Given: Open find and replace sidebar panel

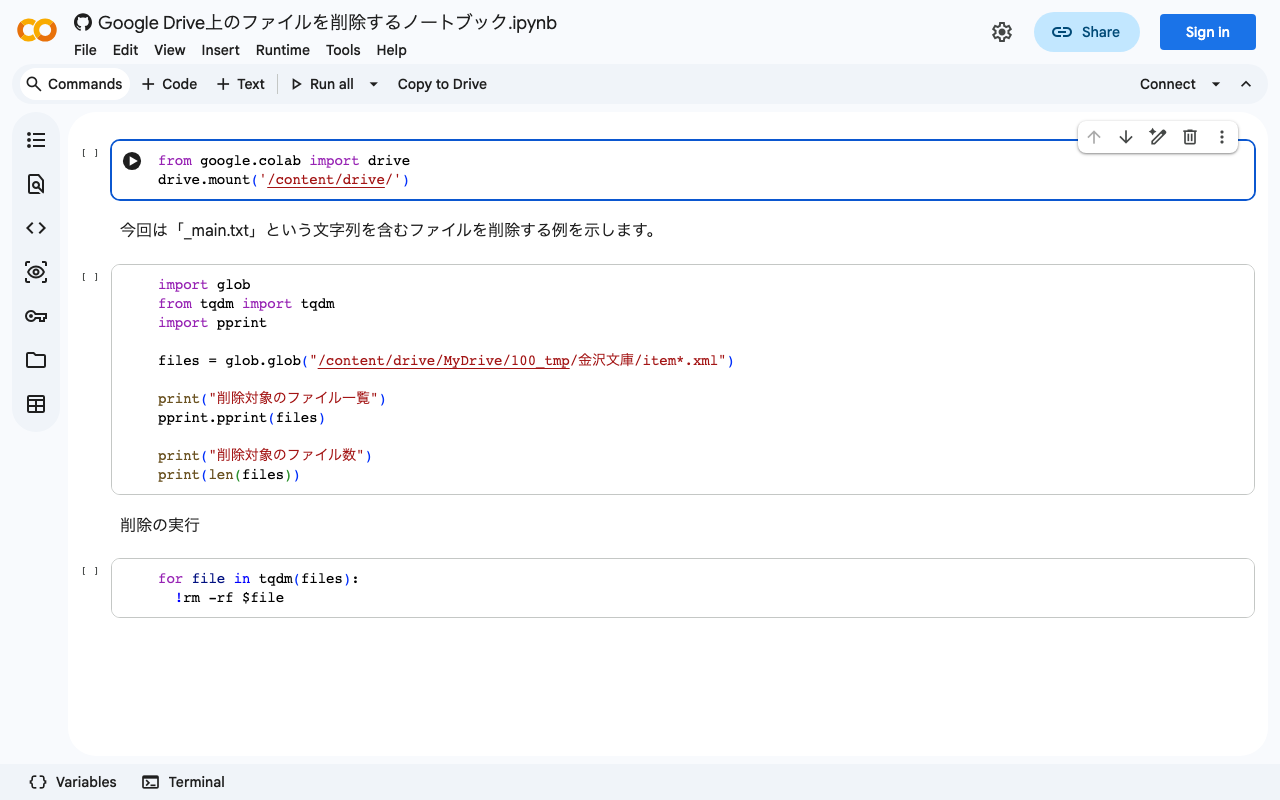Looking at the screenshot, I should (36, 184).
